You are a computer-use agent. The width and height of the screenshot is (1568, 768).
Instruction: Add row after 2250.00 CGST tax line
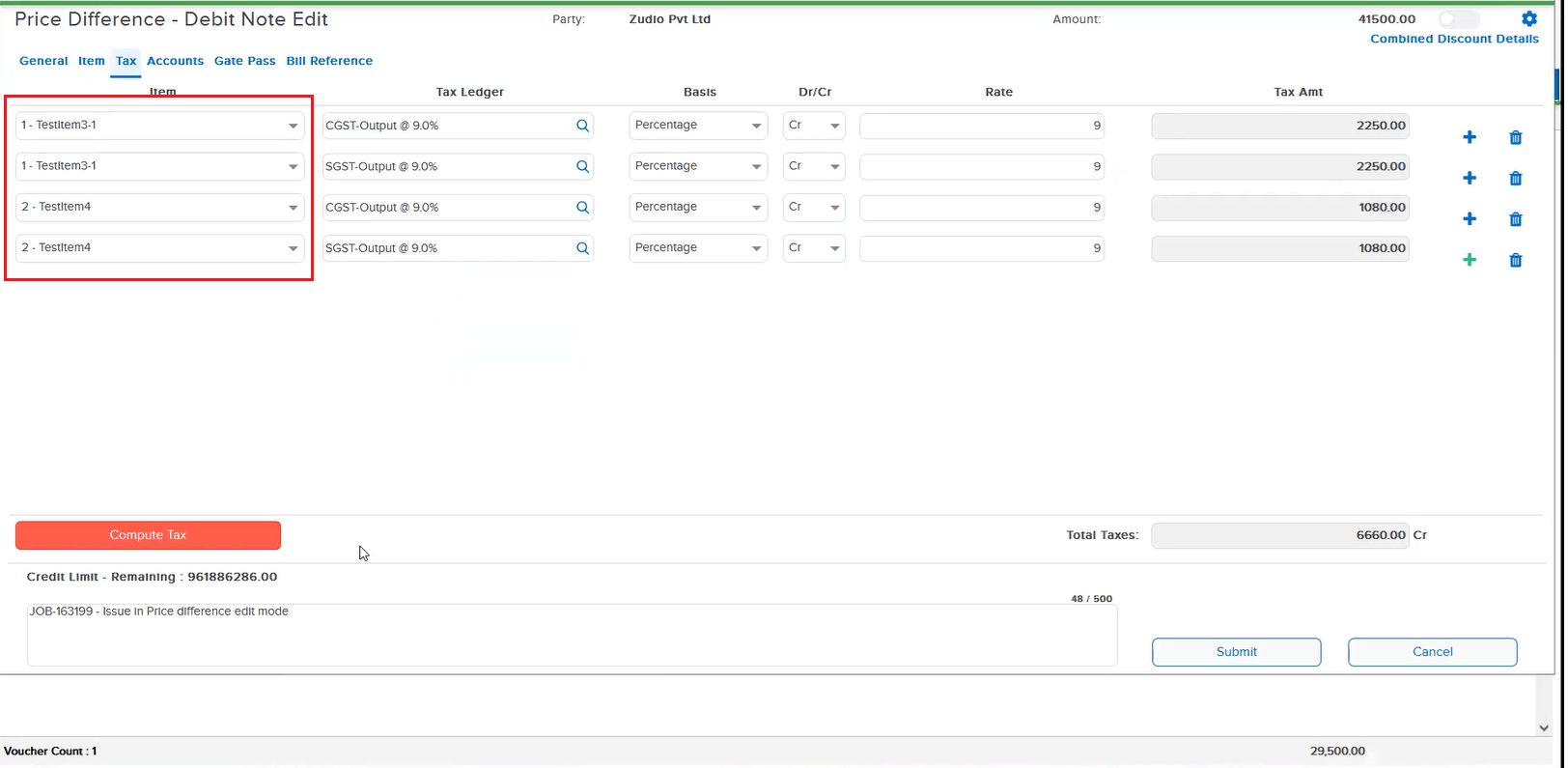click(x=1469, y=137)
